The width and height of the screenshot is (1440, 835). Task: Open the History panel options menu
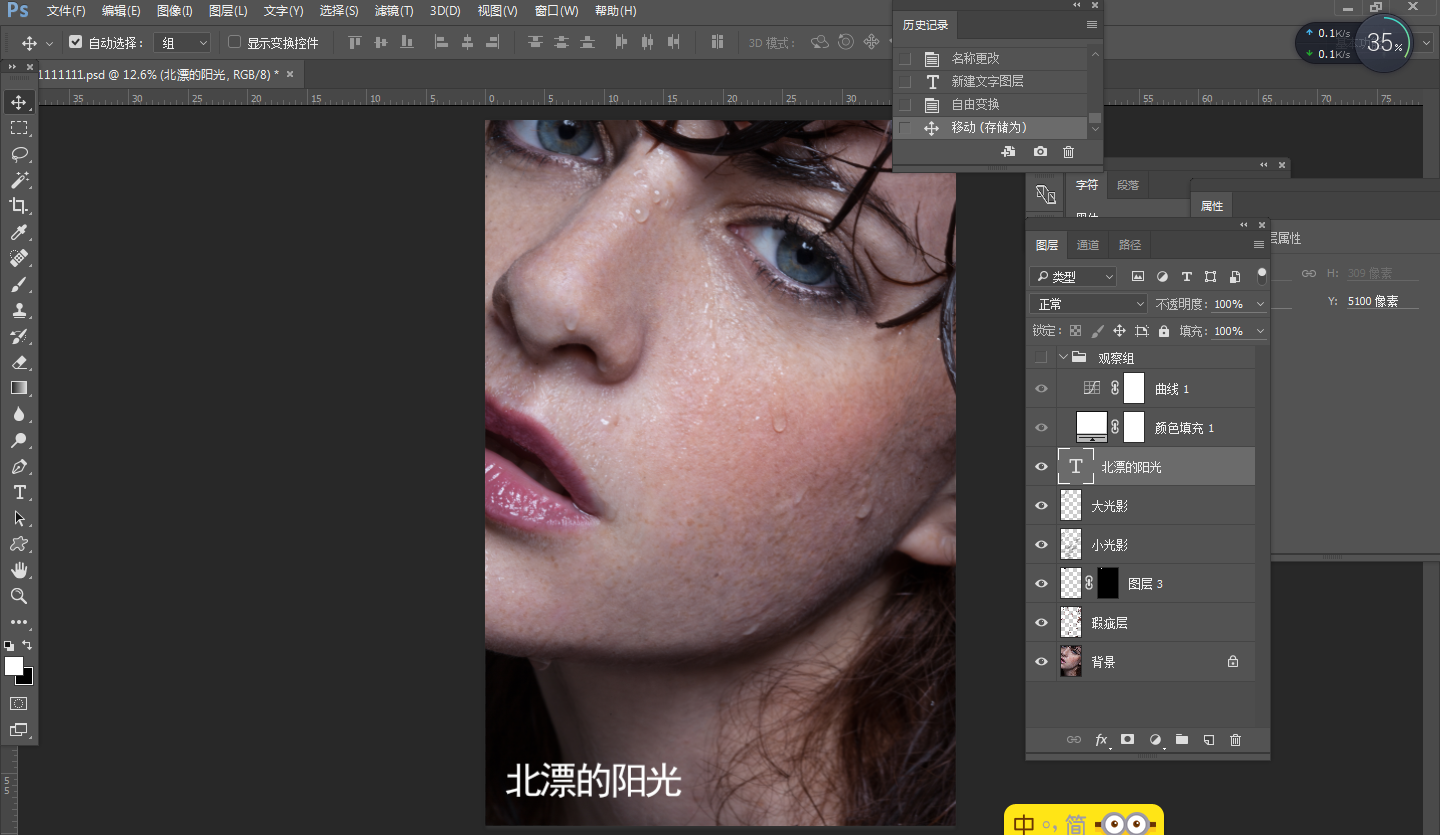pos(1092,25)
